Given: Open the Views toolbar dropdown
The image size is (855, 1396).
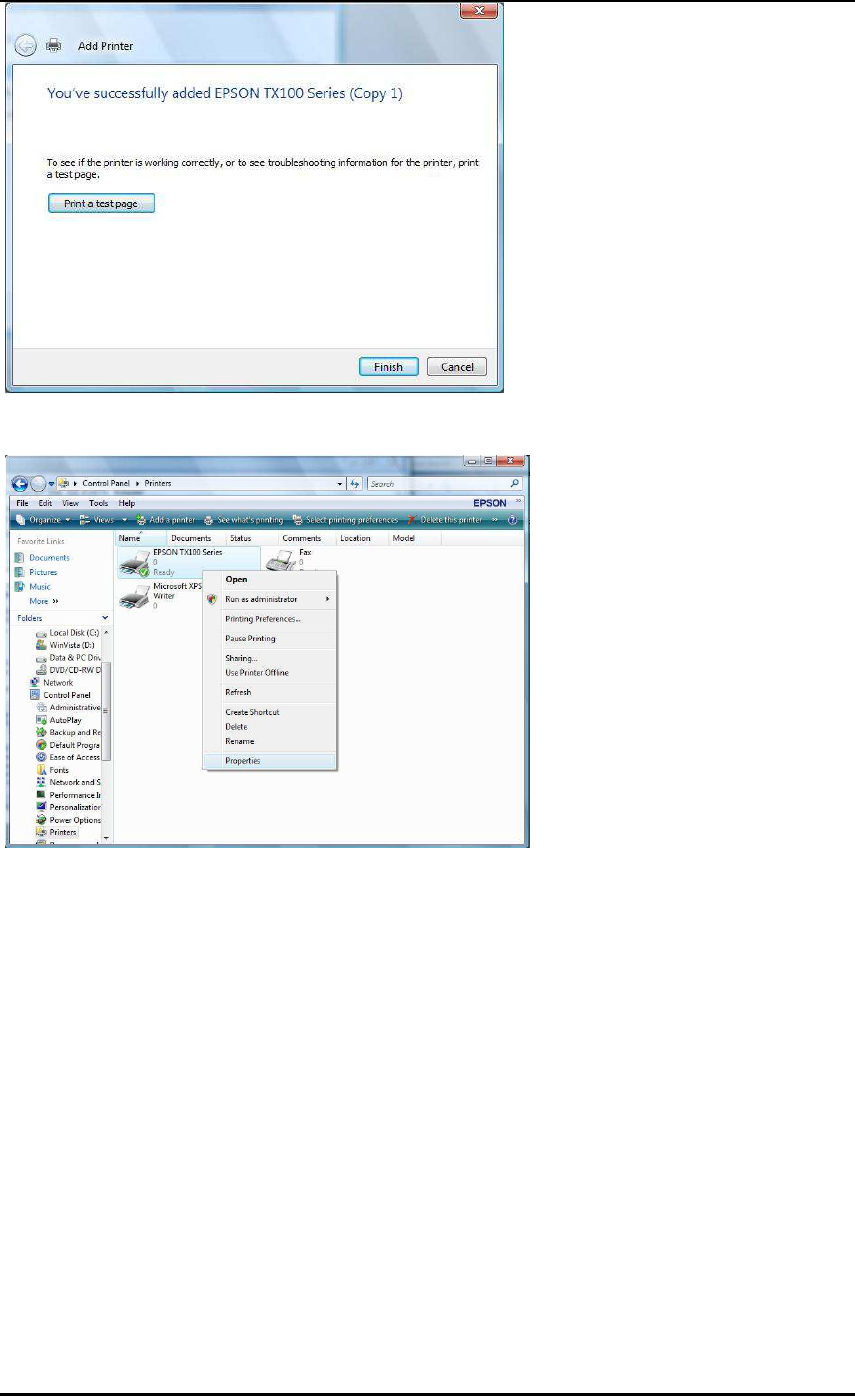Looking at the screenshot, I should [x=103, y=520].
